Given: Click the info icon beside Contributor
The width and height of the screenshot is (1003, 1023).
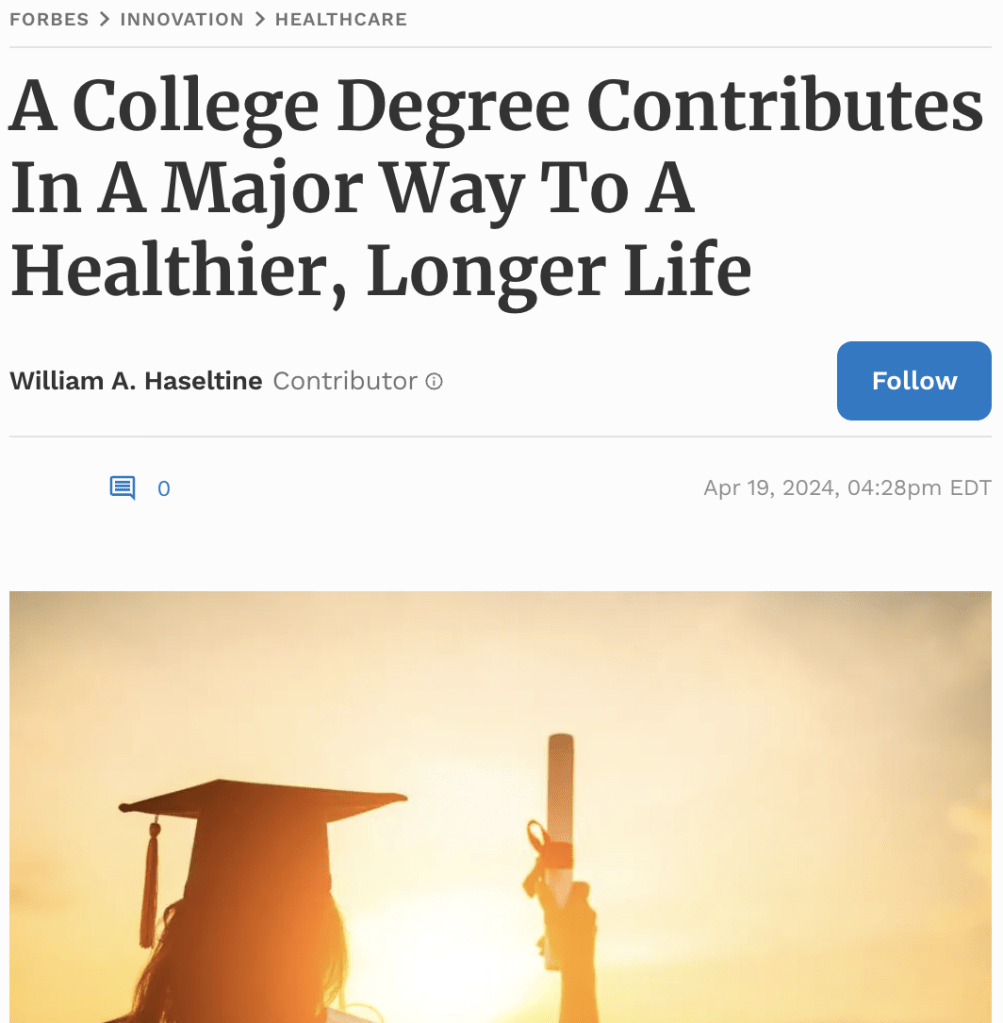Looking at the screenshot, I should coord(434,381).
